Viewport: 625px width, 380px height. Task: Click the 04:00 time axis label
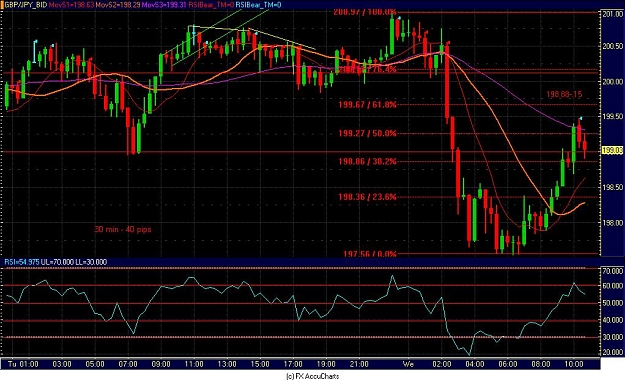475,364
